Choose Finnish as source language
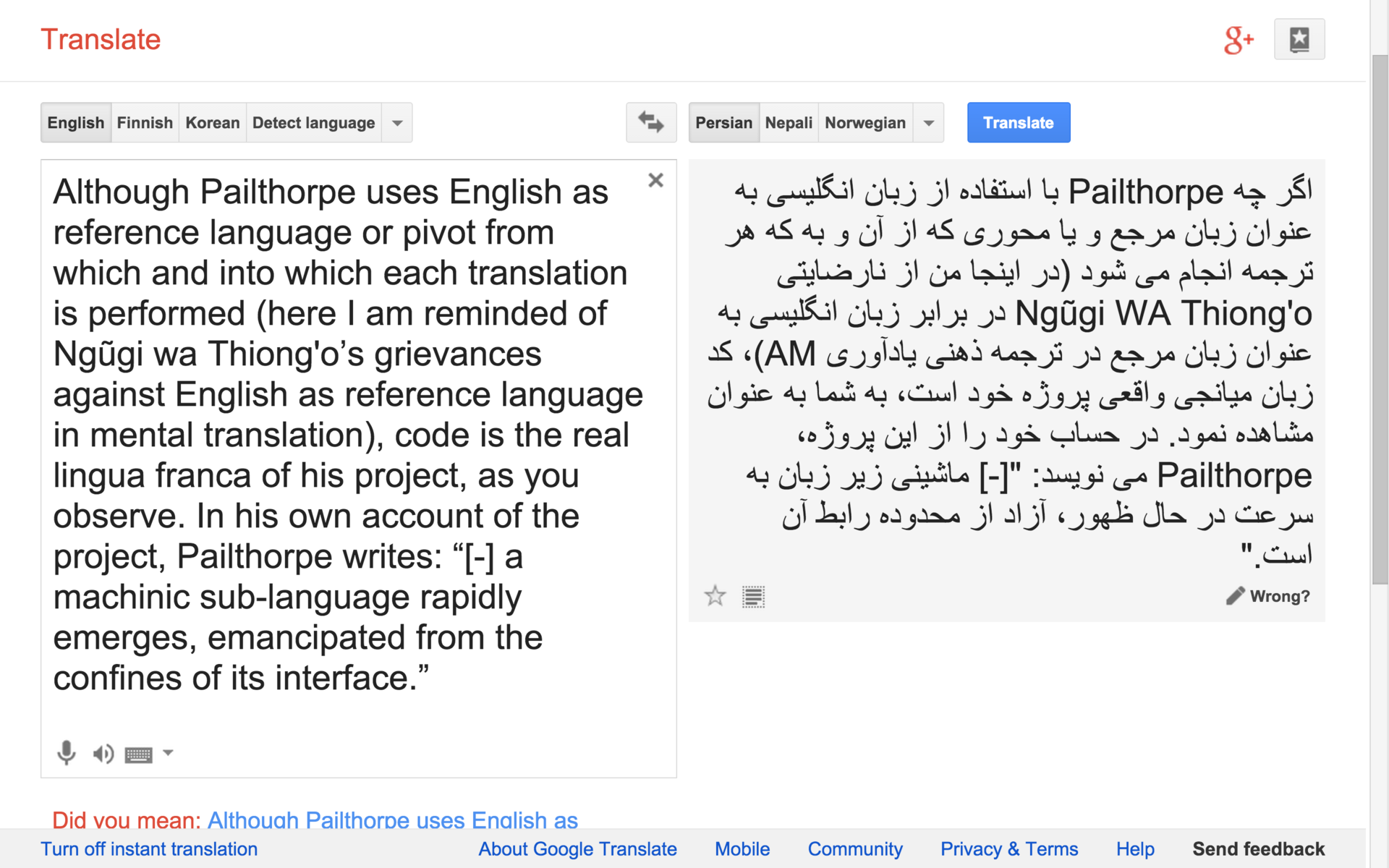1389x868 pixels. (145, 123)
